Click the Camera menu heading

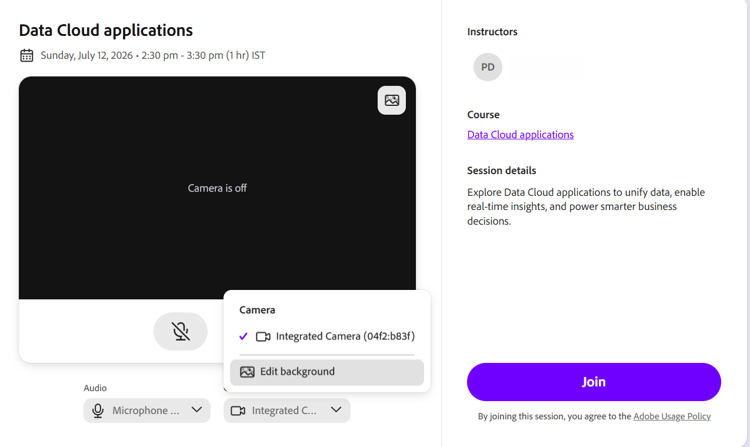tap(257, 310)
